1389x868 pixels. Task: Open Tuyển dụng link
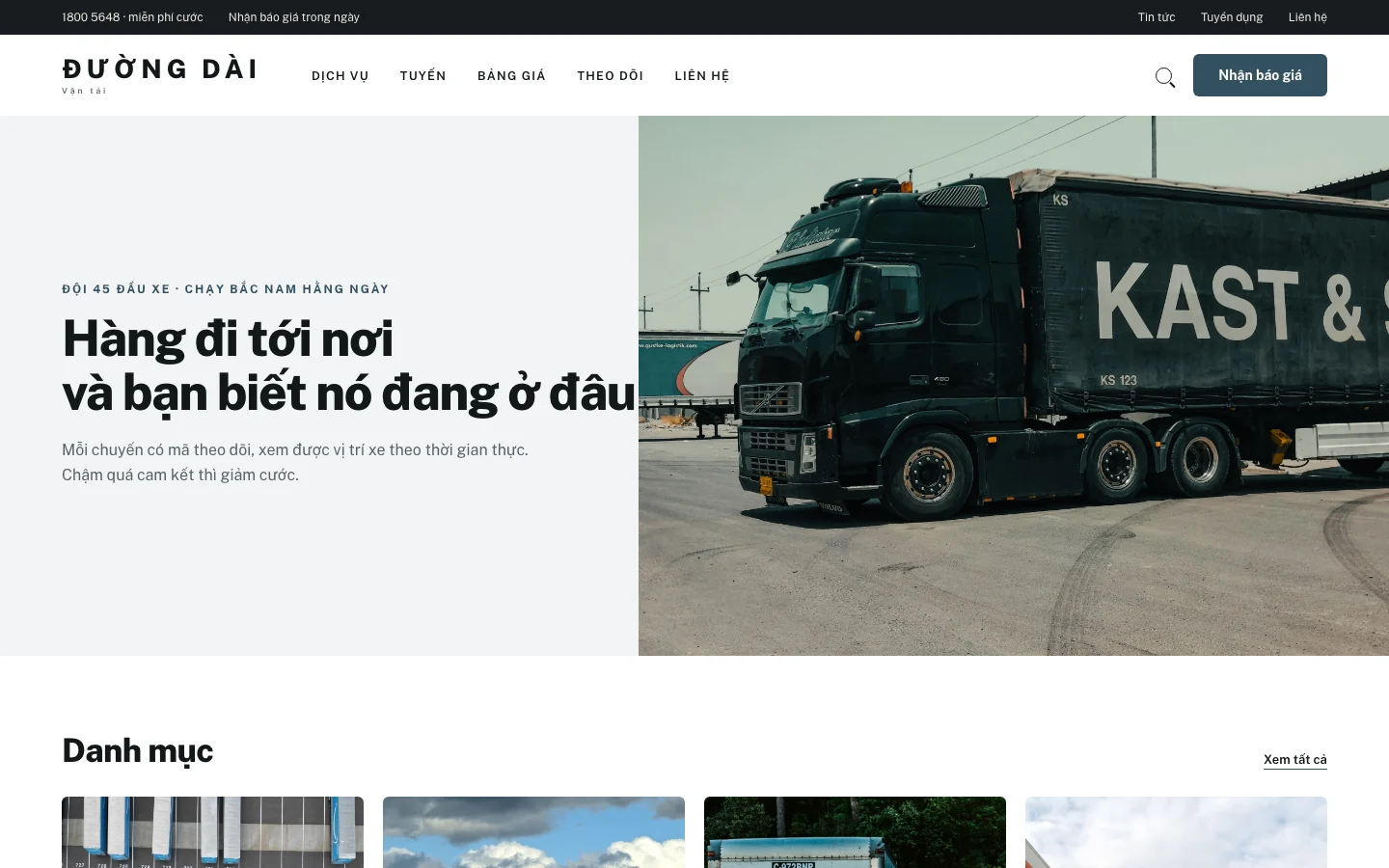pos(1232,17)
